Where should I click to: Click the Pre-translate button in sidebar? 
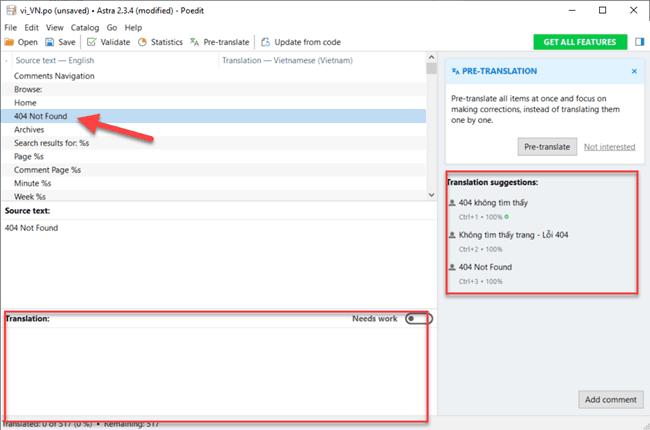(547, 147)
